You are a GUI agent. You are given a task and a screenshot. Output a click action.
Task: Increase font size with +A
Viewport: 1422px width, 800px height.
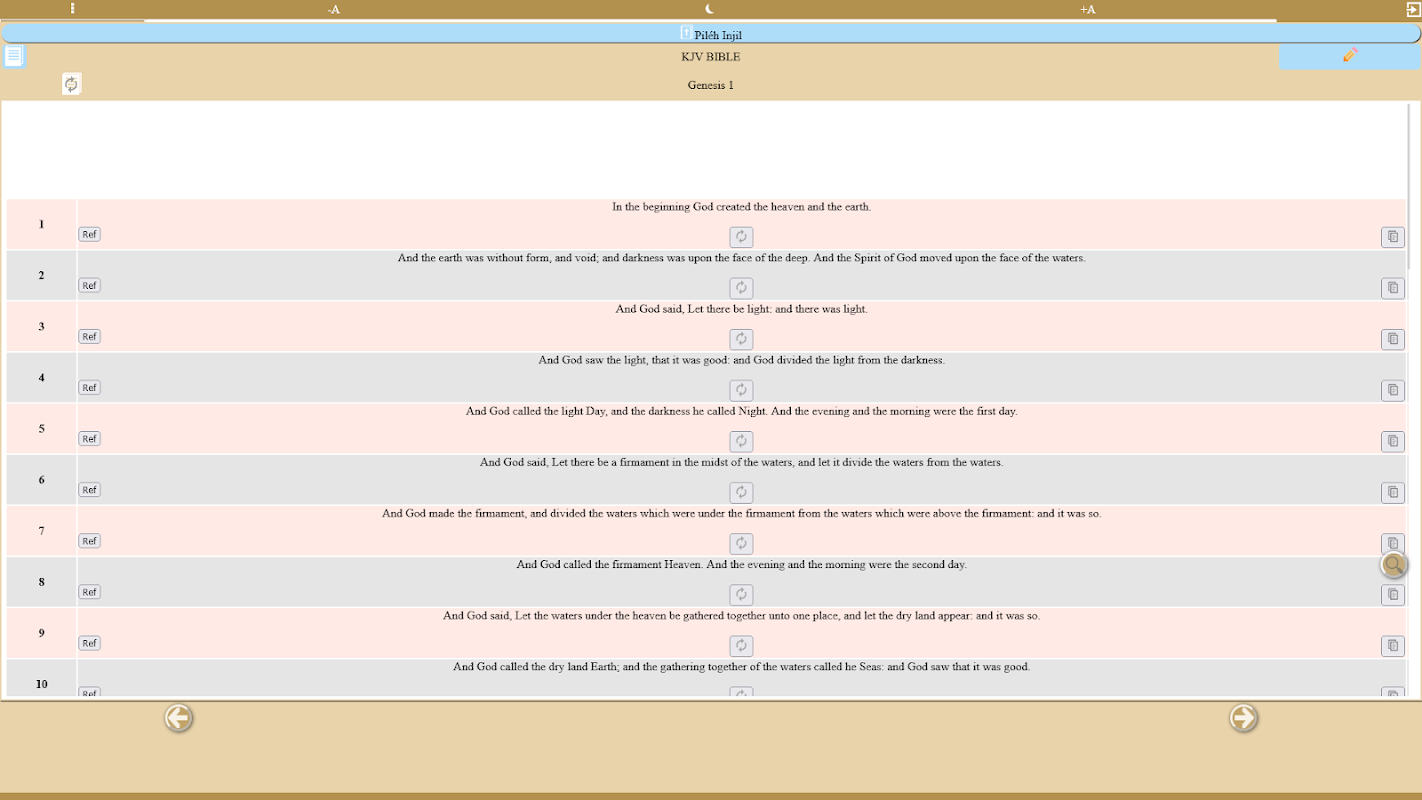pos(1088,10)
